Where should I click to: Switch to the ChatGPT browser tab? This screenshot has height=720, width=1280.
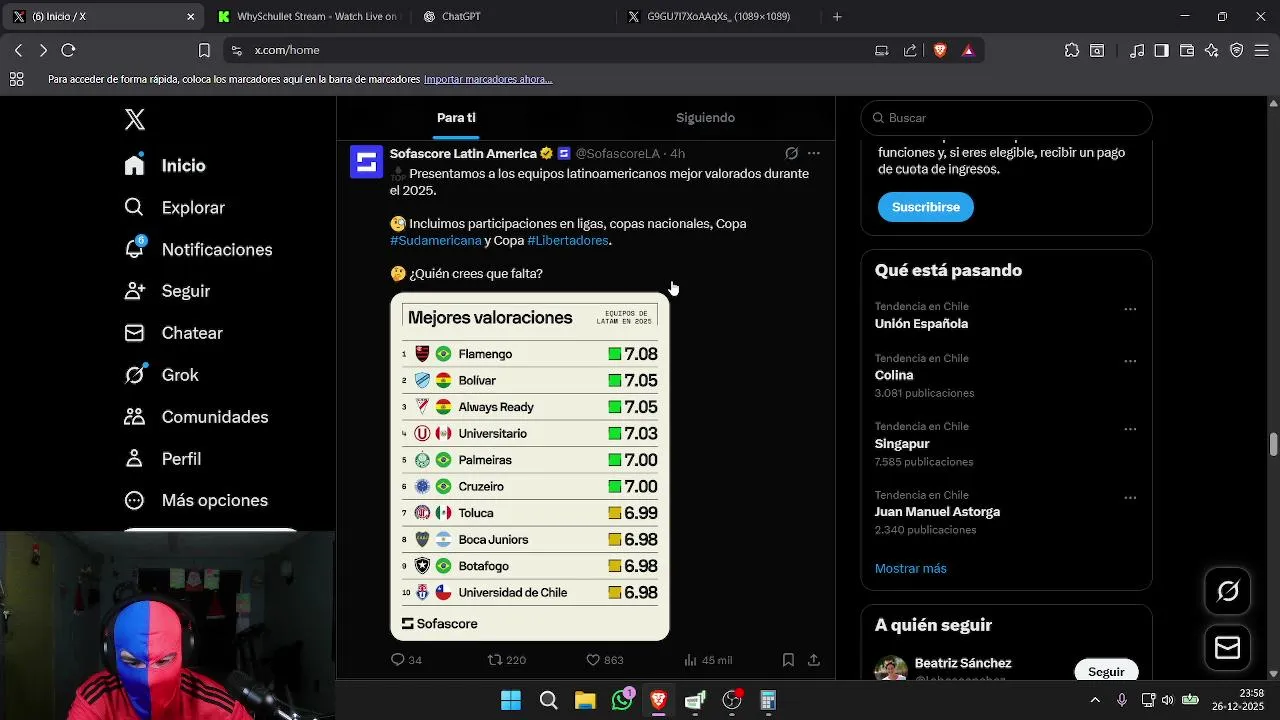pos(512,16)
